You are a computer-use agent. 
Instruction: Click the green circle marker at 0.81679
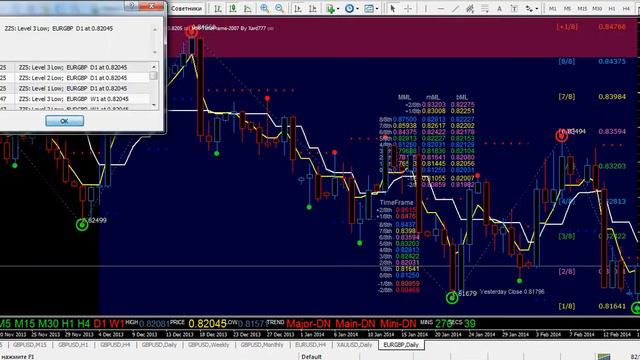pos(452,298)
